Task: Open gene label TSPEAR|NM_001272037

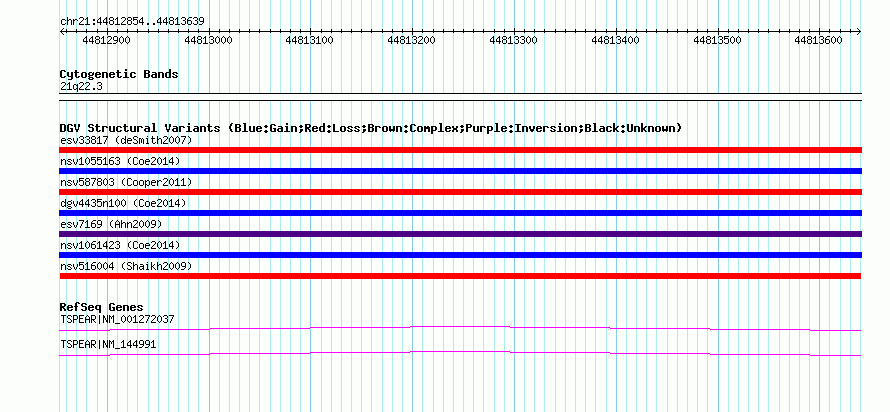Action: tap(117, 319)
